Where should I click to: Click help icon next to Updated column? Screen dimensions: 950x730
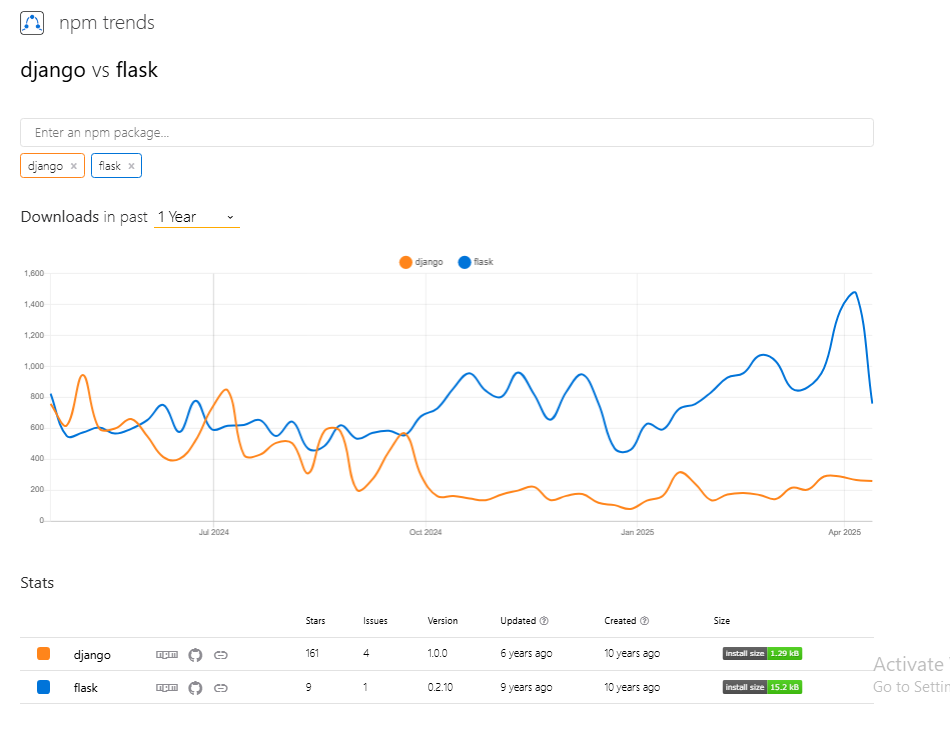544,621
